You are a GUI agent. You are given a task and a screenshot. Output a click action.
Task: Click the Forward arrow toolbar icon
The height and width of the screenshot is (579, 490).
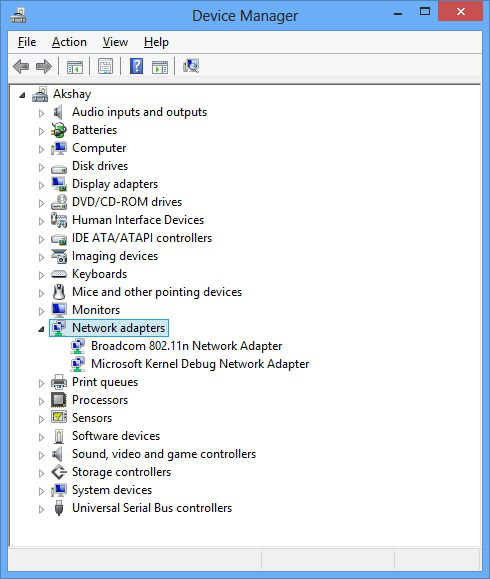(x=44, y=66)
